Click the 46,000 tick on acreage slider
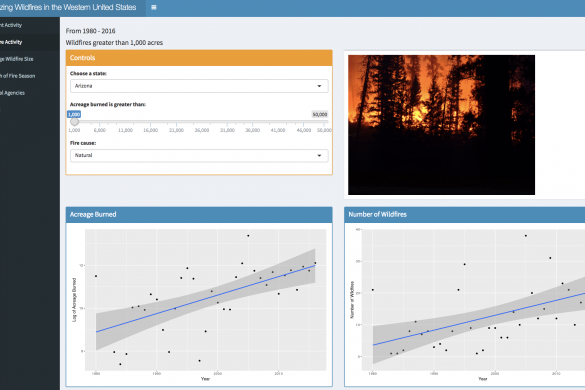The width and height of the screenshot is (585, 390). pos(304,130)
